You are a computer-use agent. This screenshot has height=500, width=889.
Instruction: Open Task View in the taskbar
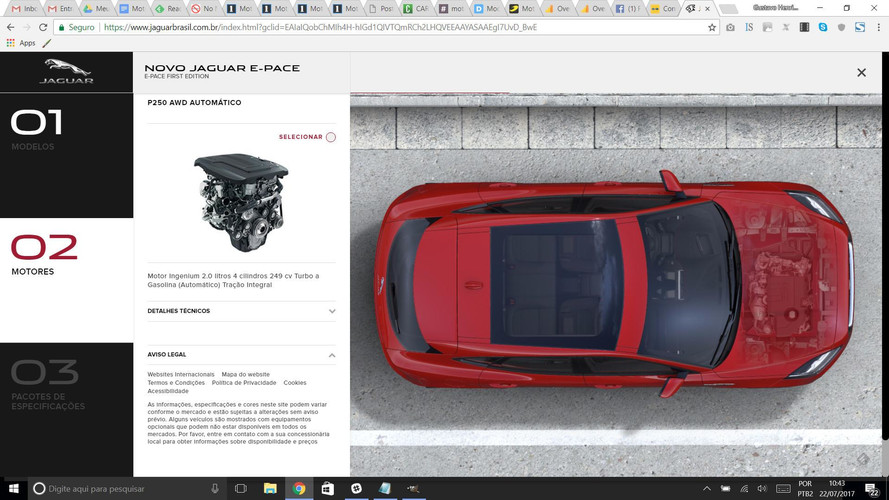pyautogui.click(x=241, y=489)
